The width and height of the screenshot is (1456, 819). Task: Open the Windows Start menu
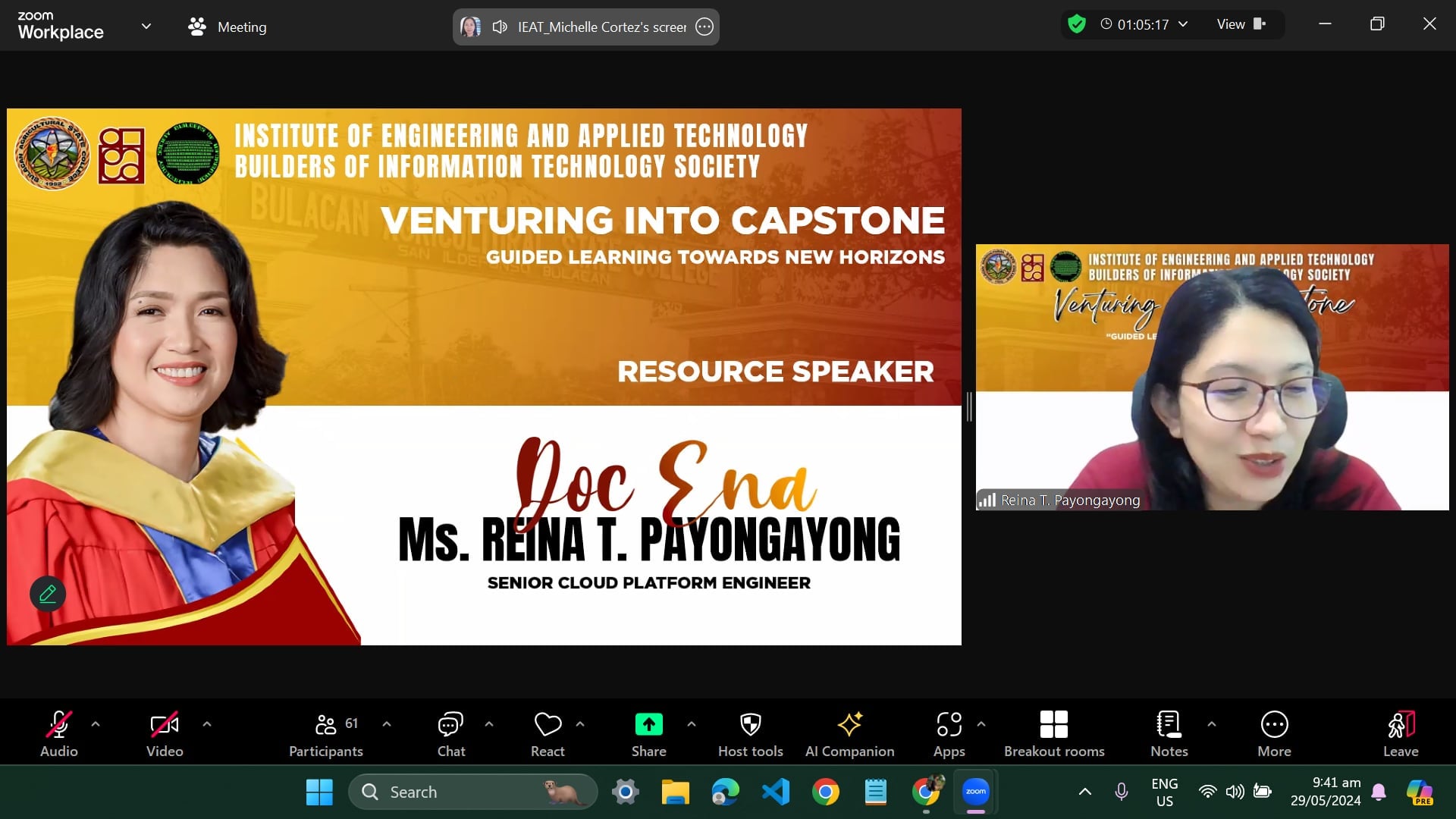tap(319, 792)
